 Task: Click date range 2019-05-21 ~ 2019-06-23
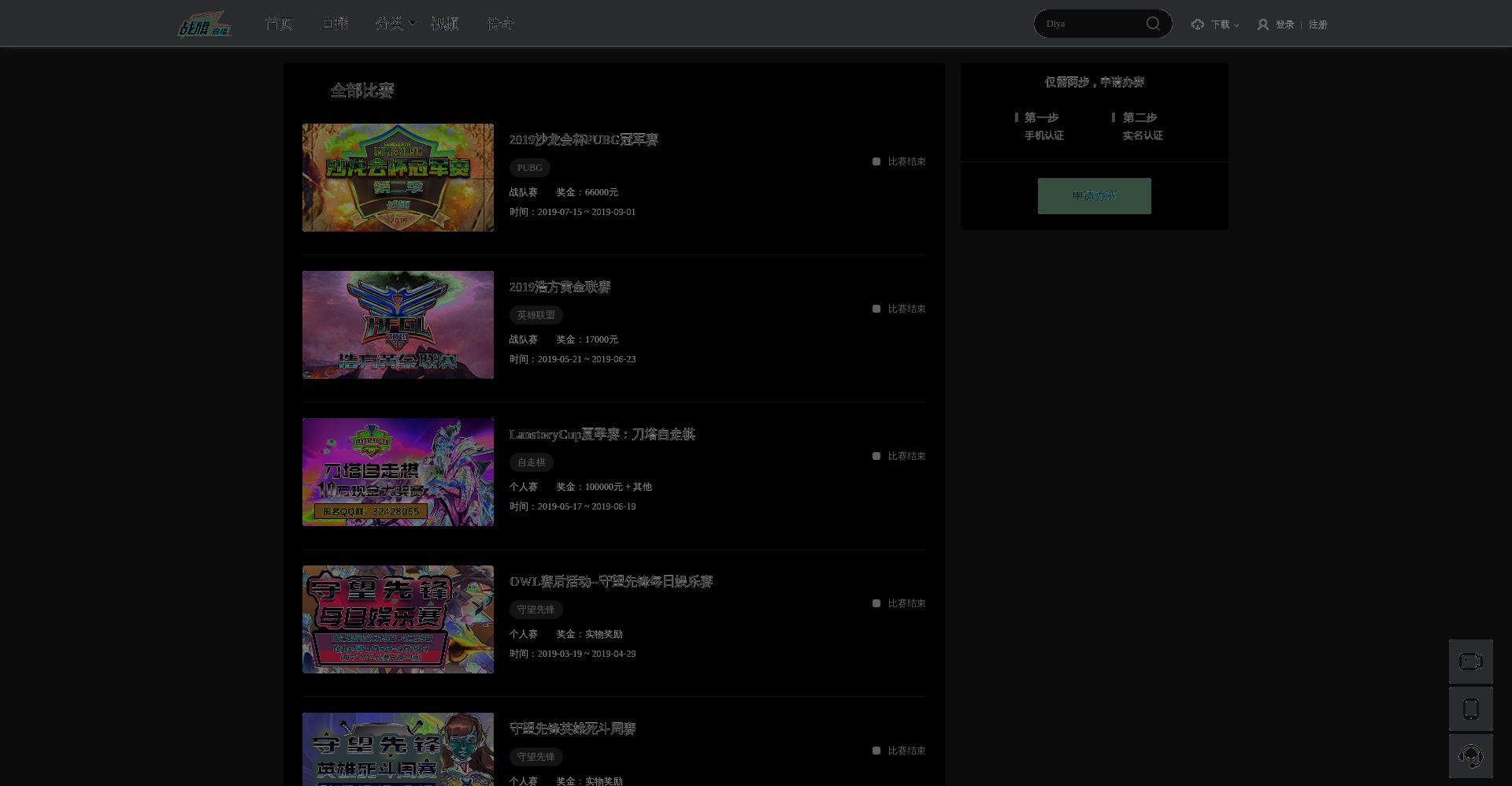tap(587, 359)
